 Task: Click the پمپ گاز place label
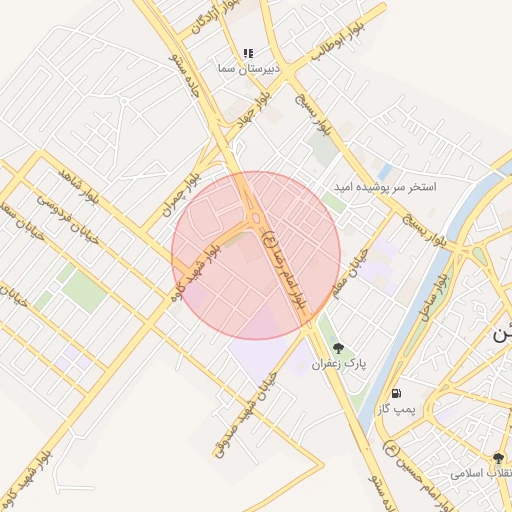(x=397, y=409)
